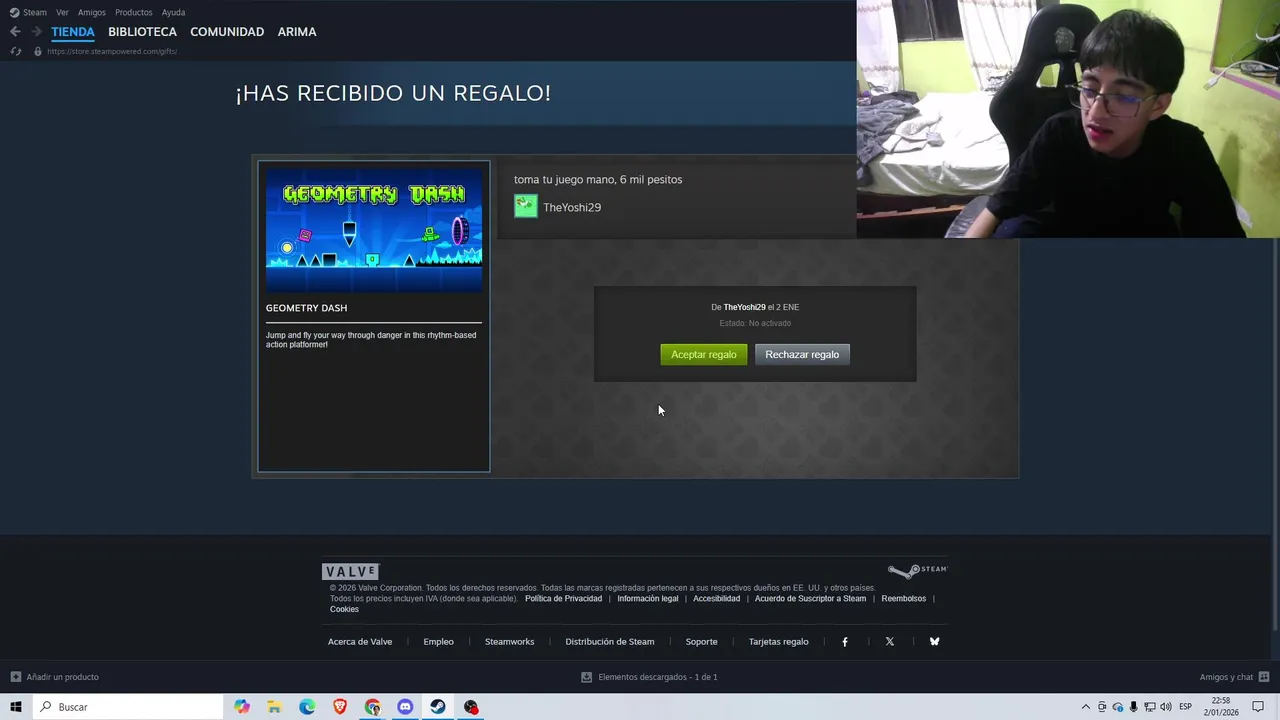Open the clock showing 22:58
The image size is (1280, 720).
pyautogui.click(x=1221, y=707)
